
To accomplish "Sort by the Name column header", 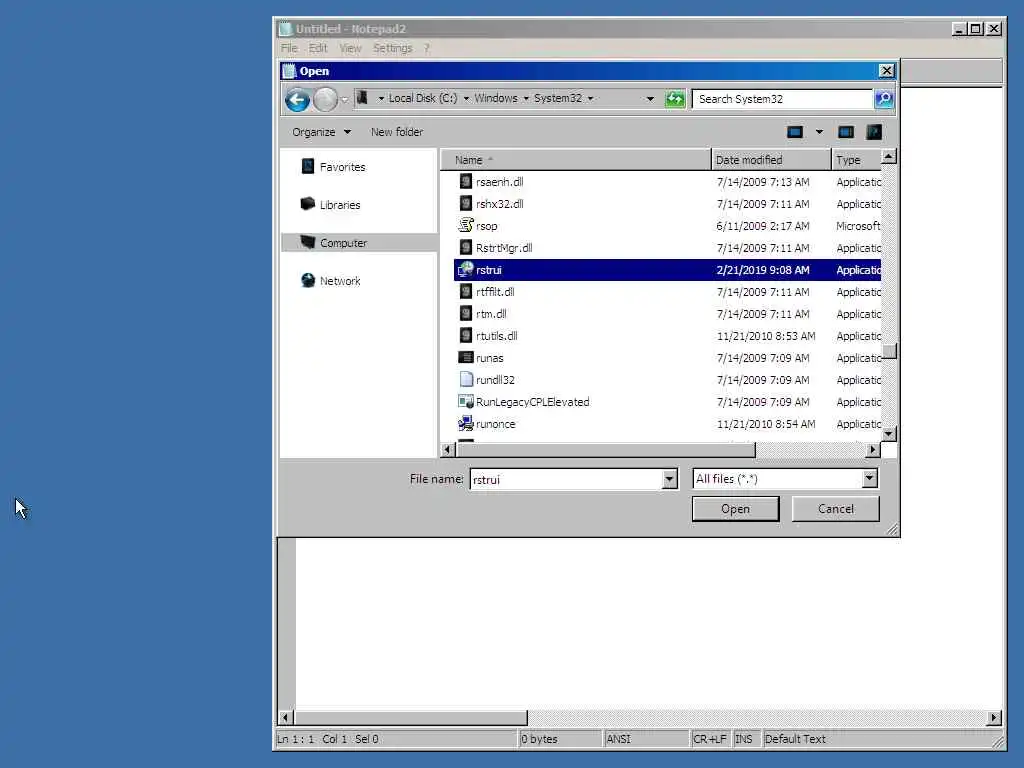I will tap(575, 160).
